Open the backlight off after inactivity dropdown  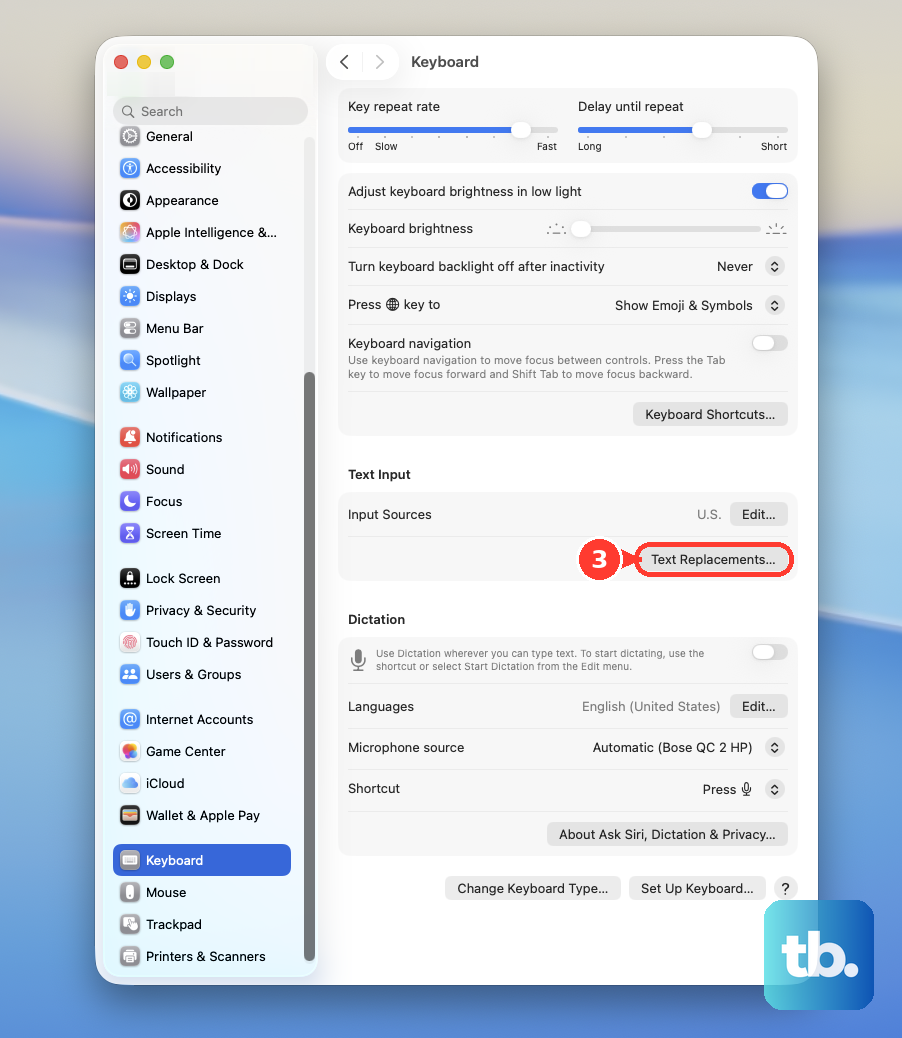[x=774, y=266]
